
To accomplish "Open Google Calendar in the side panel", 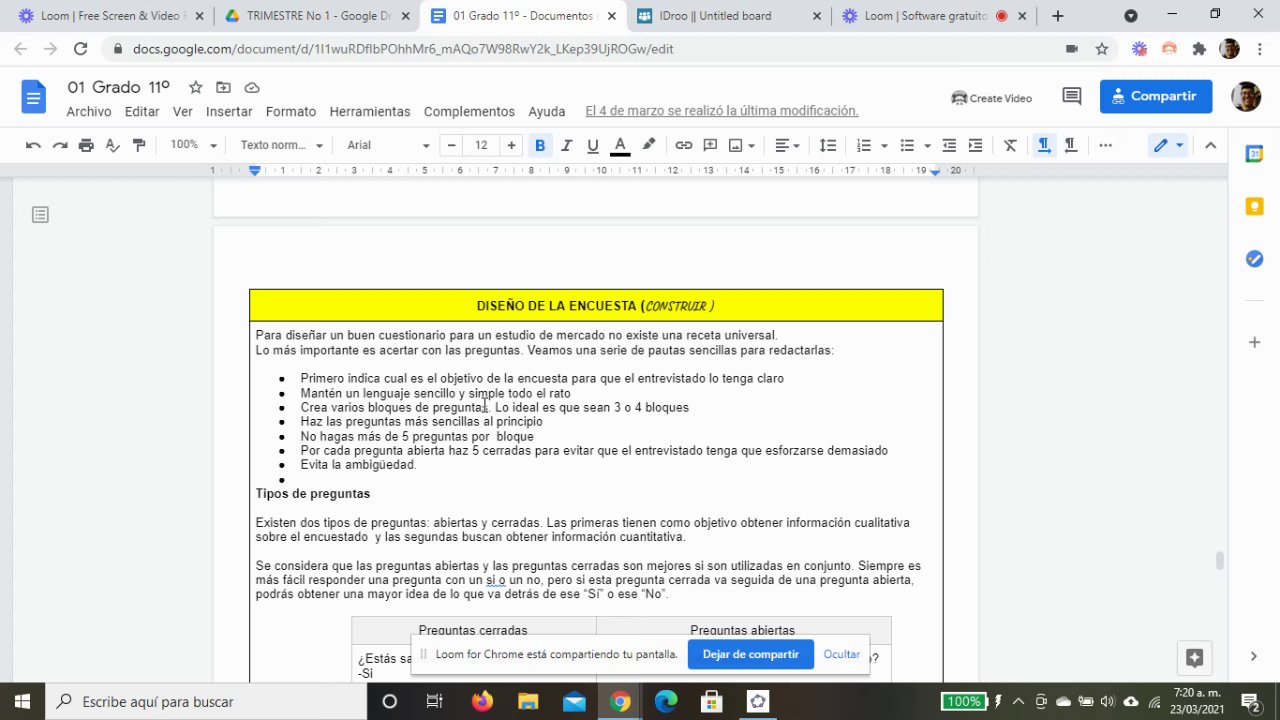I will click(x=1254, y=154).
